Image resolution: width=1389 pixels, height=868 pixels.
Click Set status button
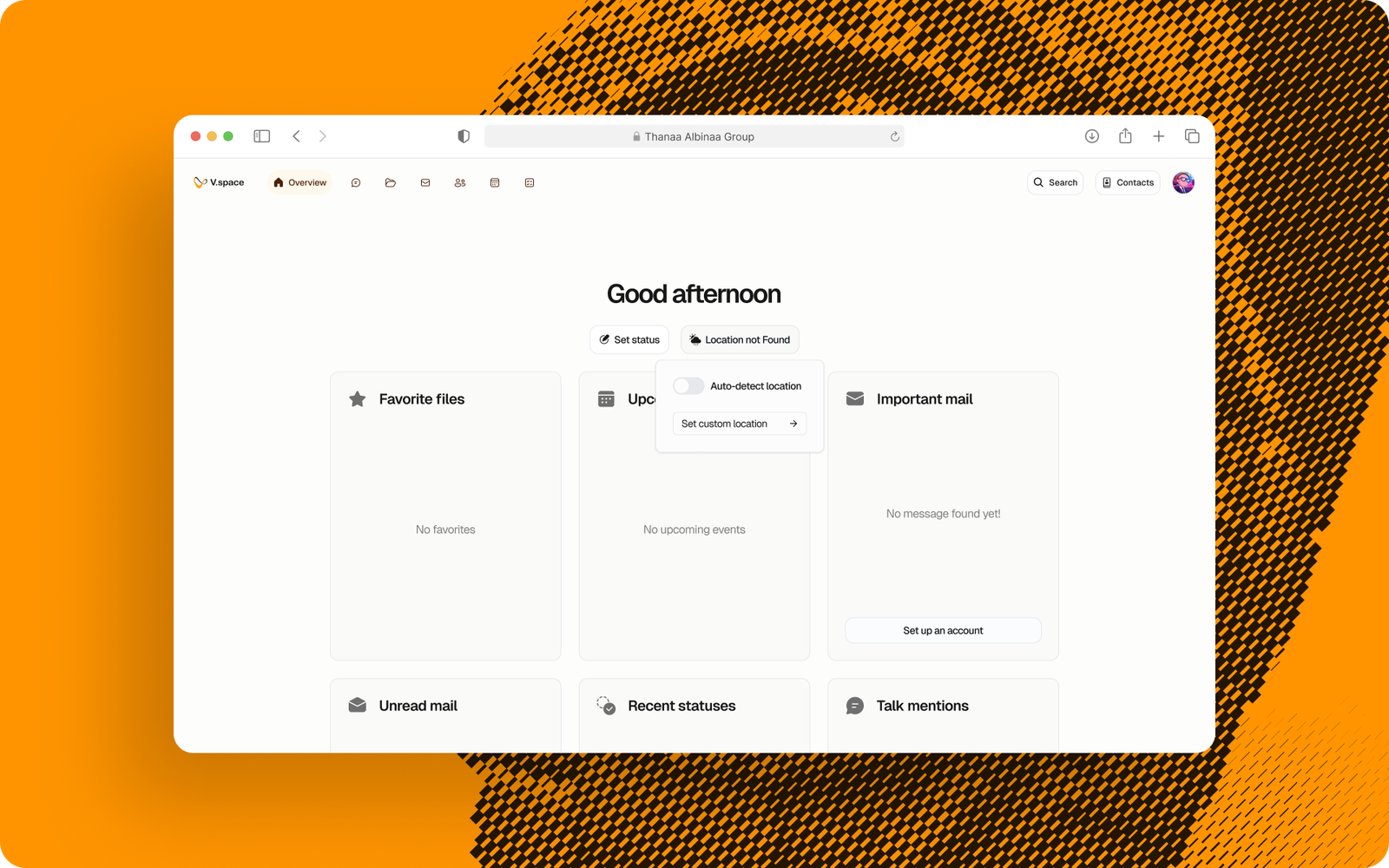(x=629, y=340)
